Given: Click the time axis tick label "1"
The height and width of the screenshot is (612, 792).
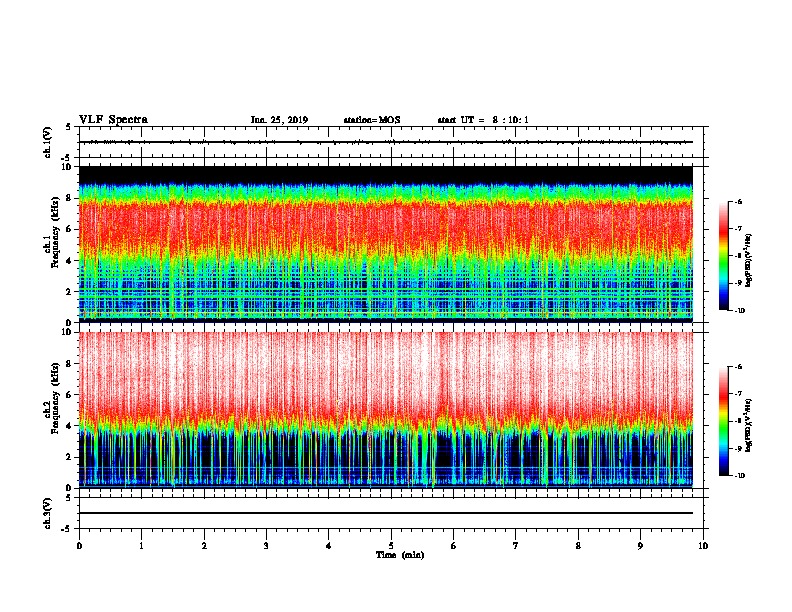Looking at the screenshot, I should tap(141, 546).
